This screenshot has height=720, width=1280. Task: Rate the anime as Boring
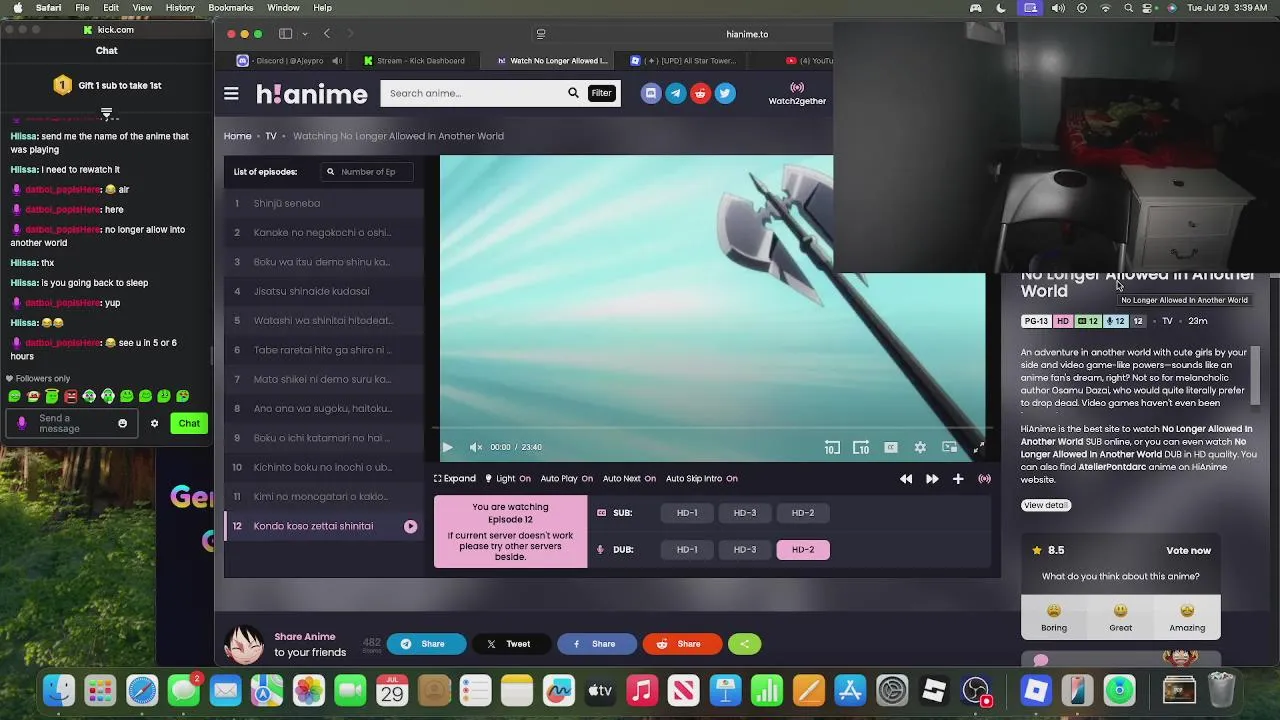tap(1054, 617)
